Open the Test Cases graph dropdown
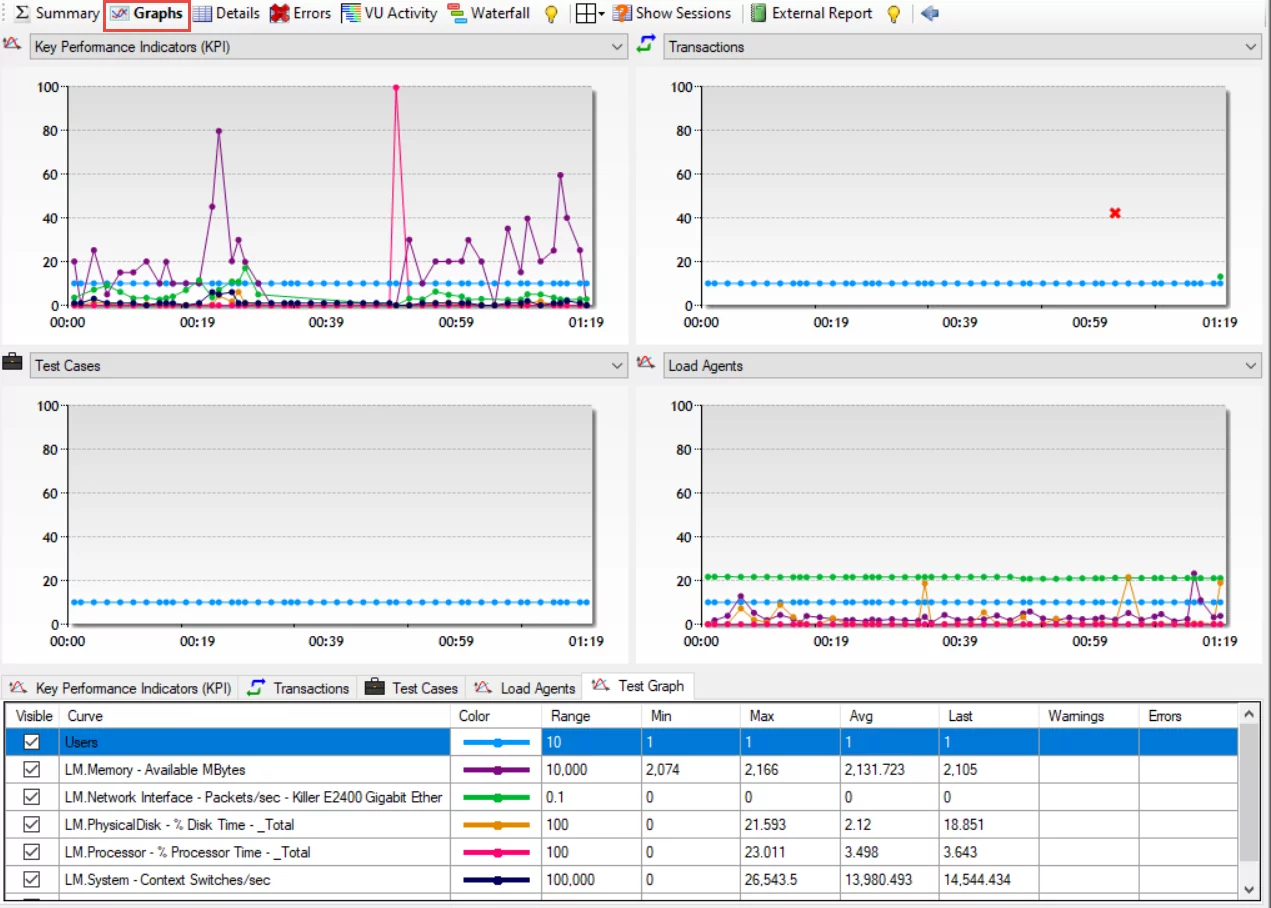This screenshot has width=1271, height=908. pos(328,366)
